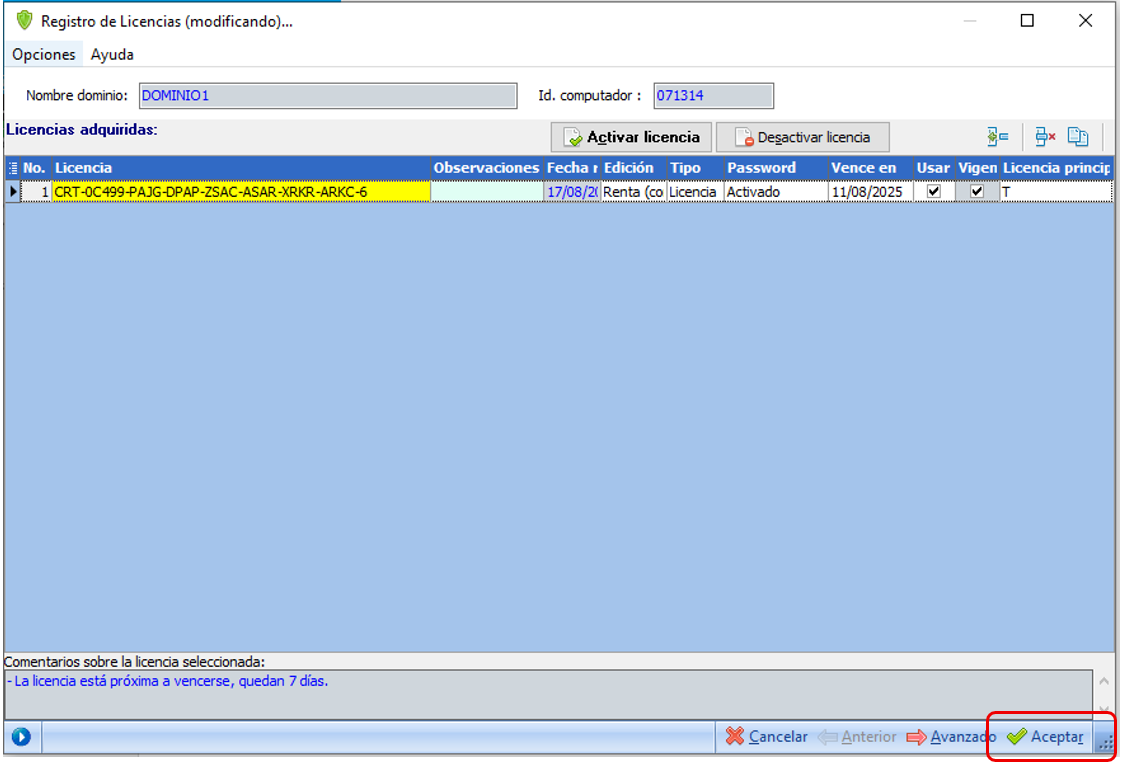Click the delete row icon in toolbar
The image size is (1124, 767).
point(1045,137)
